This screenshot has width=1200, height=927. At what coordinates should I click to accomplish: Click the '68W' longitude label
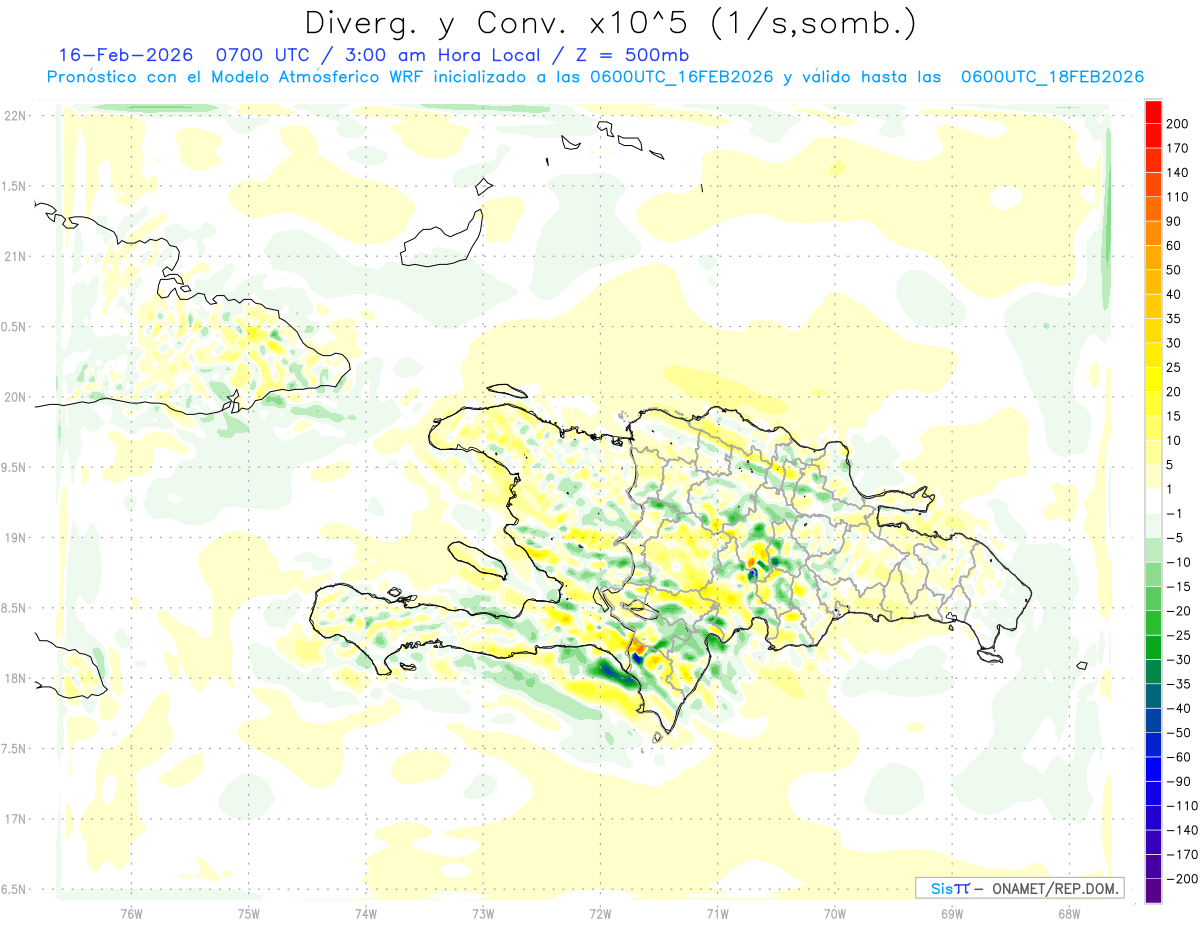click(x=1069, y=913)
